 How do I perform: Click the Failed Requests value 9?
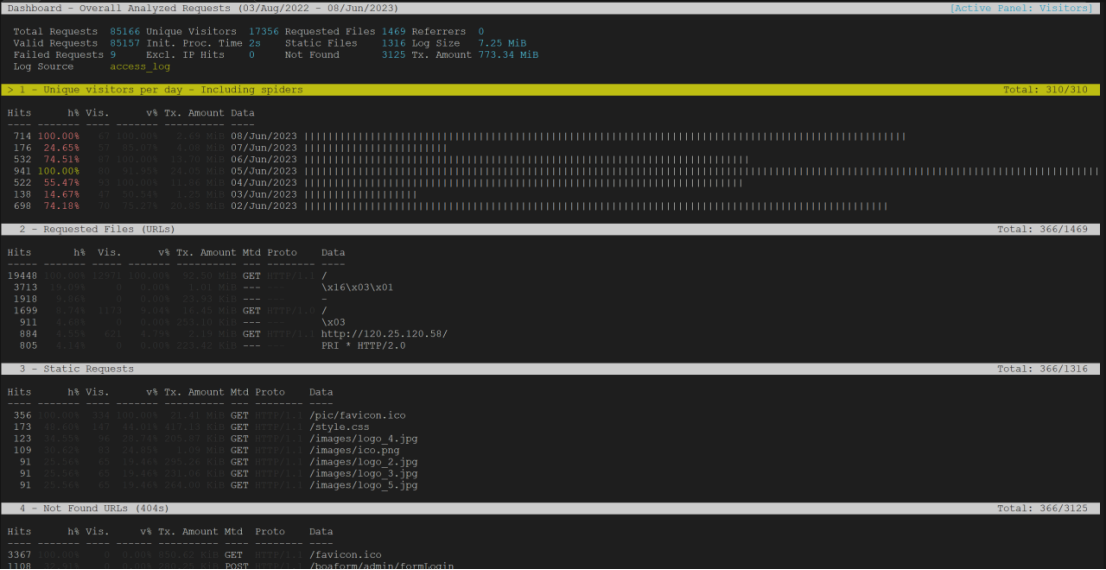[x=113, y=54]
